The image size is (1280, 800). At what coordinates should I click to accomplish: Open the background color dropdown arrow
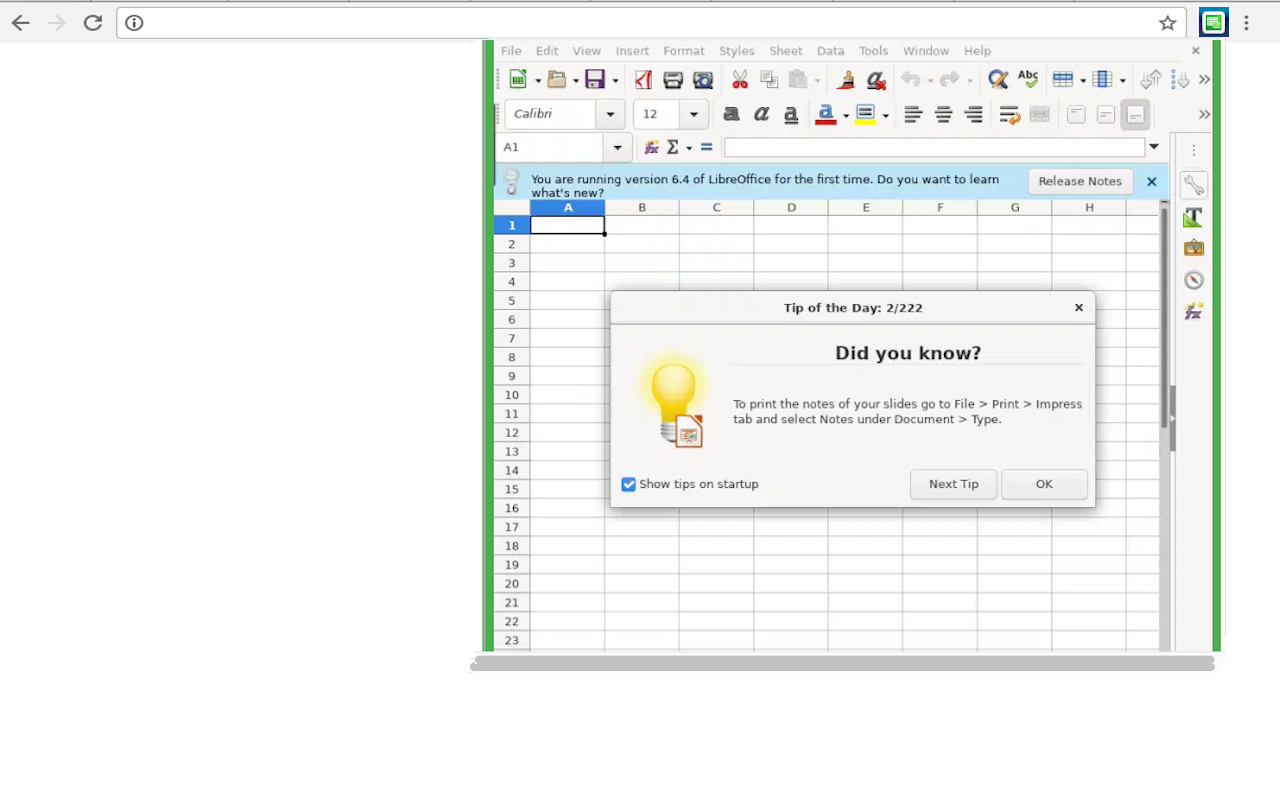click(x=885, y=115)
